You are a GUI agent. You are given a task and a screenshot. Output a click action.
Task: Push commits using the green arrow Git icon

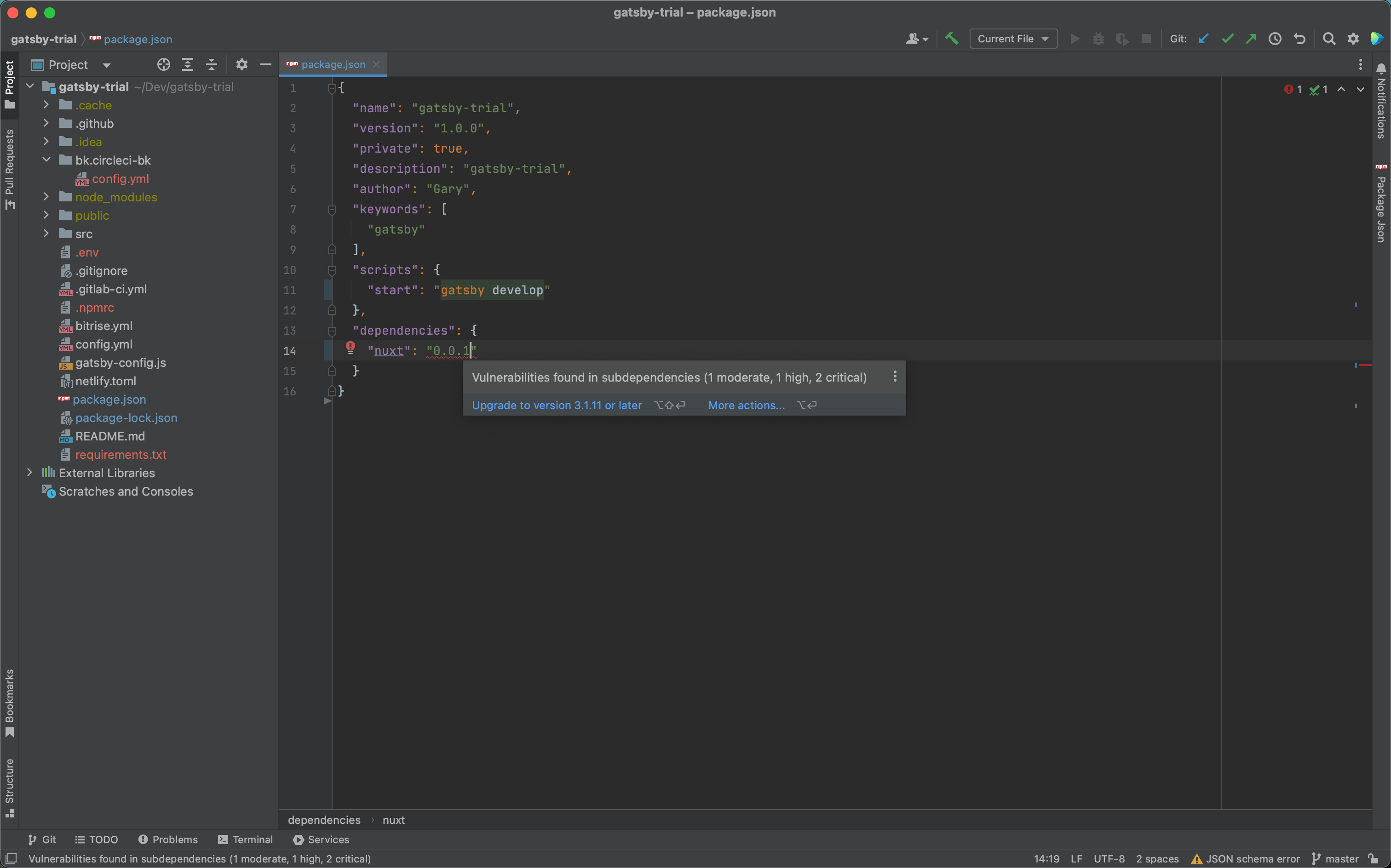click(1250, 39)
